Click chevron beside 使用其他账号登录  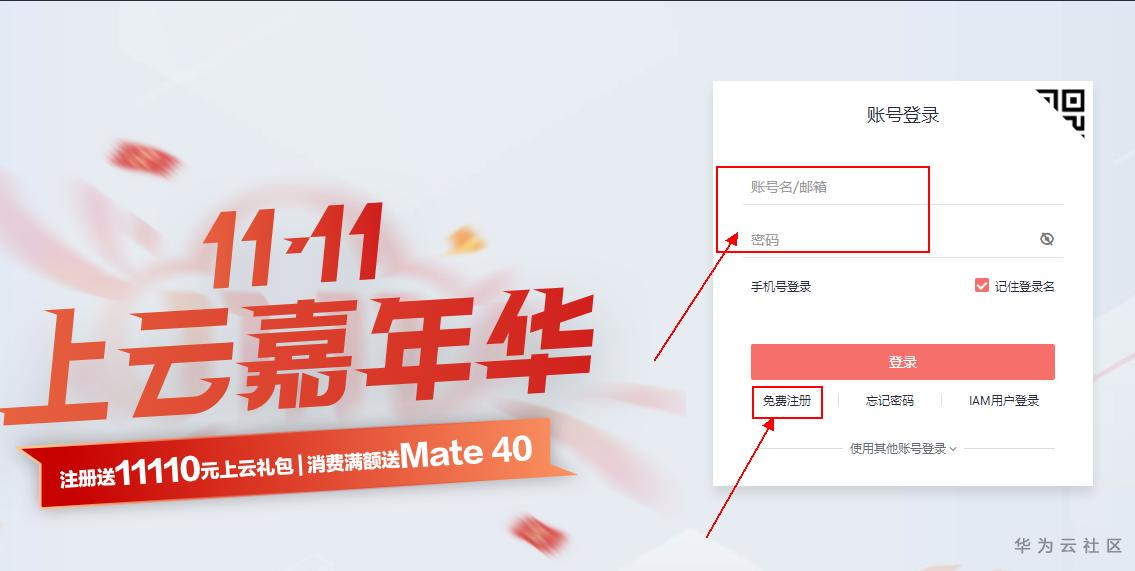pyautogui.click(x=953, y=449)
